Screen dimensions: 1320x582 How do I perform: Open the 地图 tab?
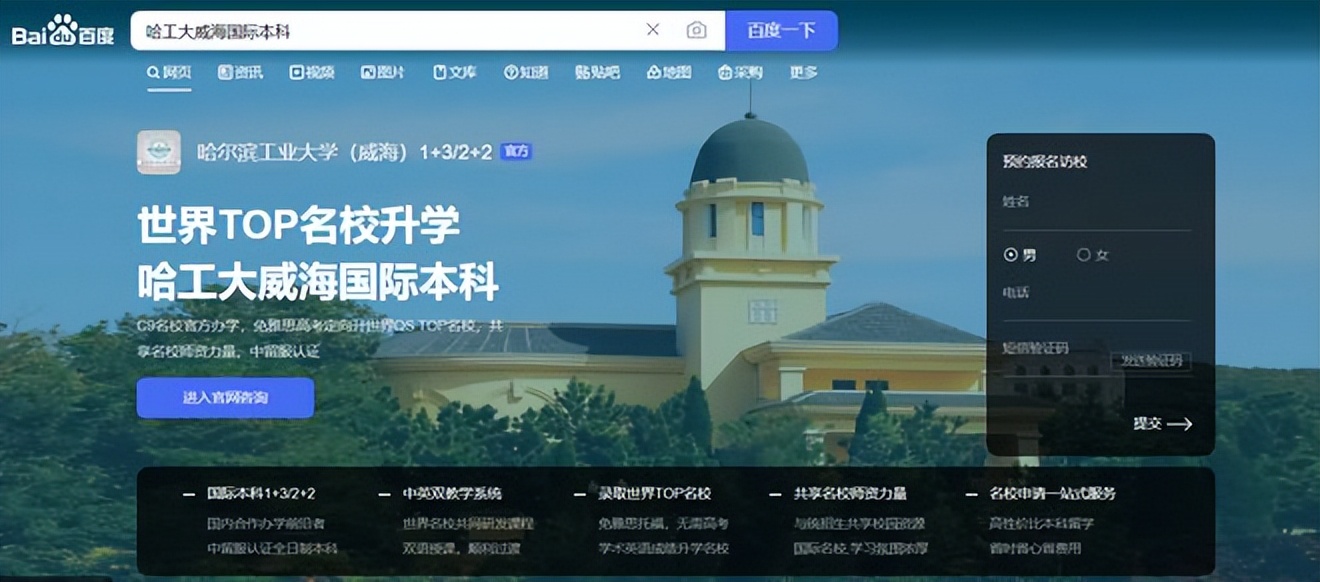669,72
